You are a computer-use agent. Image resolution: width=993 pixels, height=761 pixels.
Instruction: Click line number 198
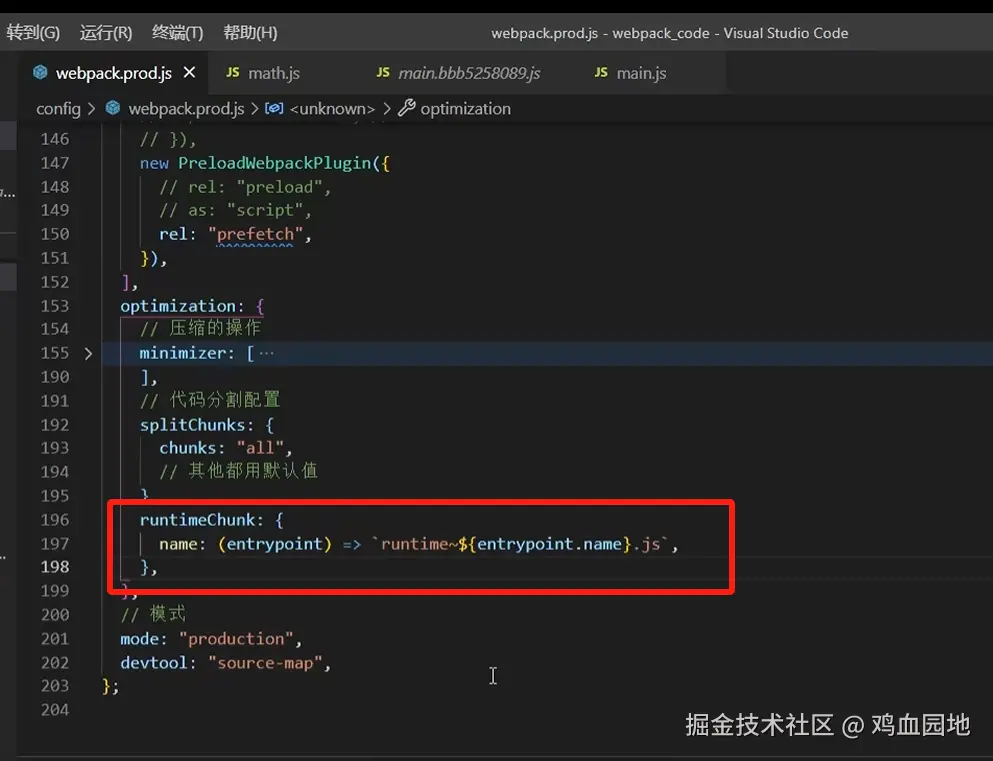click(54, 567)
